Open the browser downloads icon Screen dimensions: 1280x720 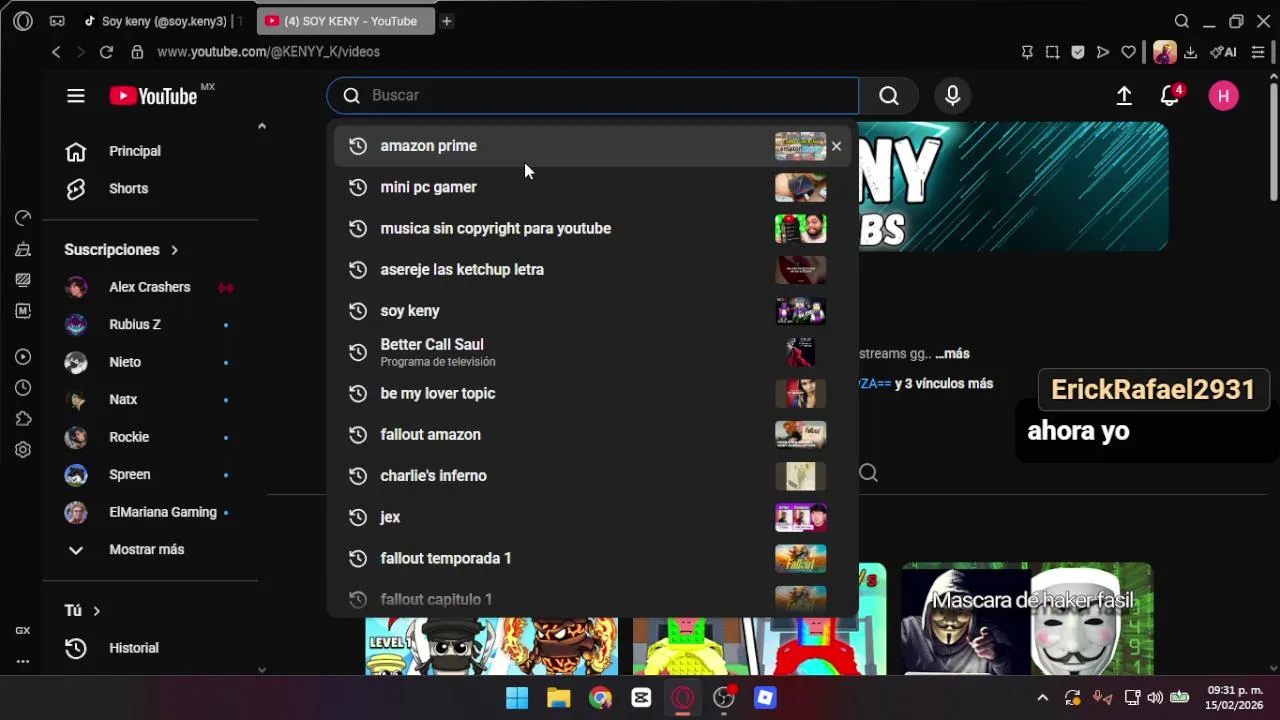[1190, 52]
